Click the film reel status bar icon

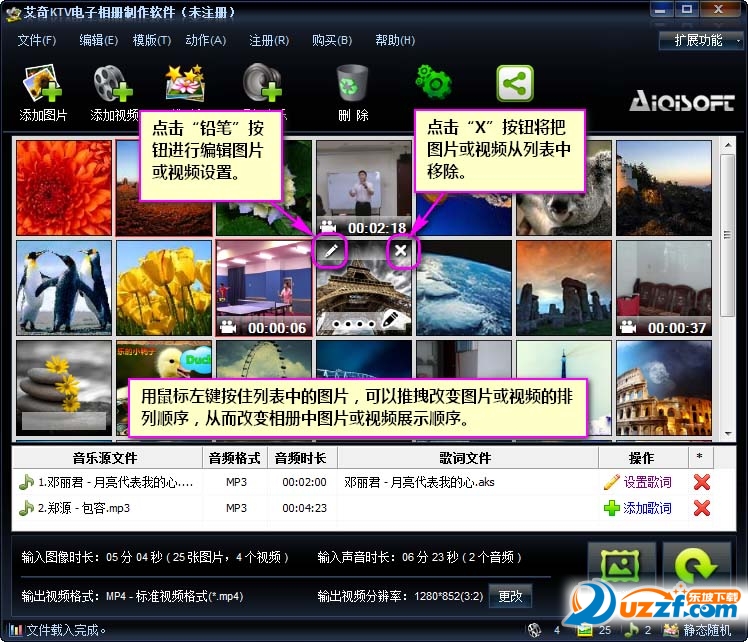[x=534, y=630]
